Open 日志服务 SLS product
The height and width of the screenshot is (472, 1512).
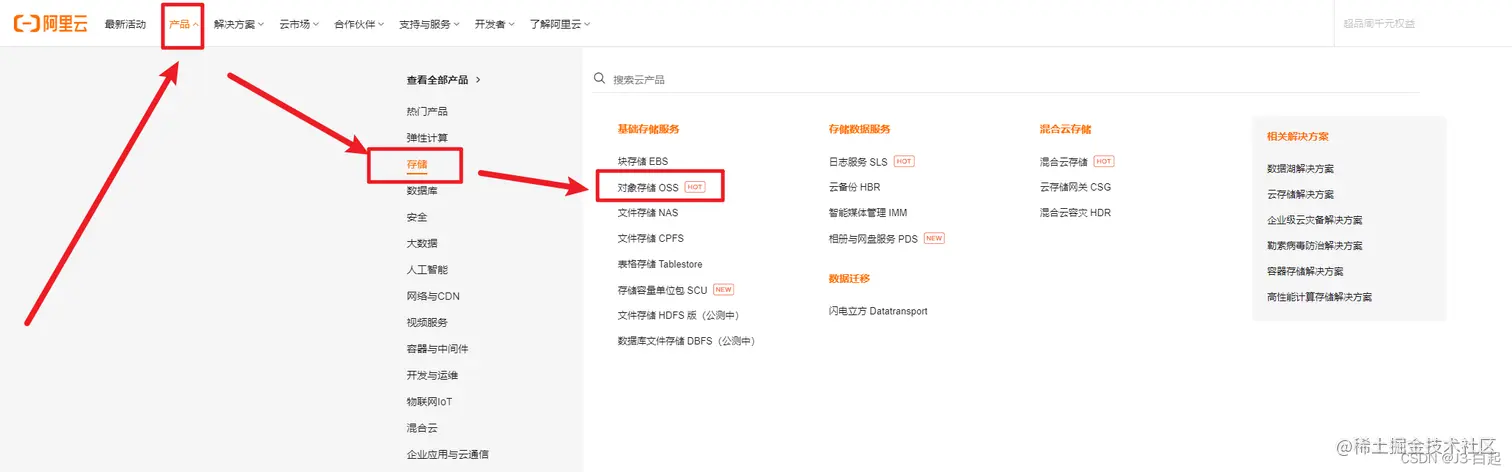pos(858,161)
